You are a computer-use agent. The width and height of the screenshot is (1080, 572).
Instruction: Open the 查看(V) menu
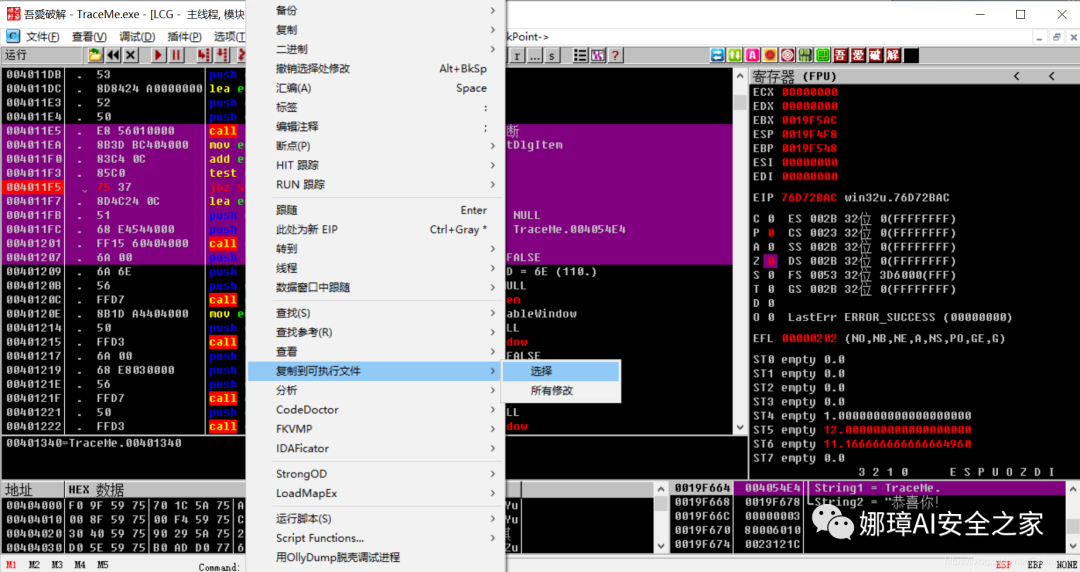point(89,37)
